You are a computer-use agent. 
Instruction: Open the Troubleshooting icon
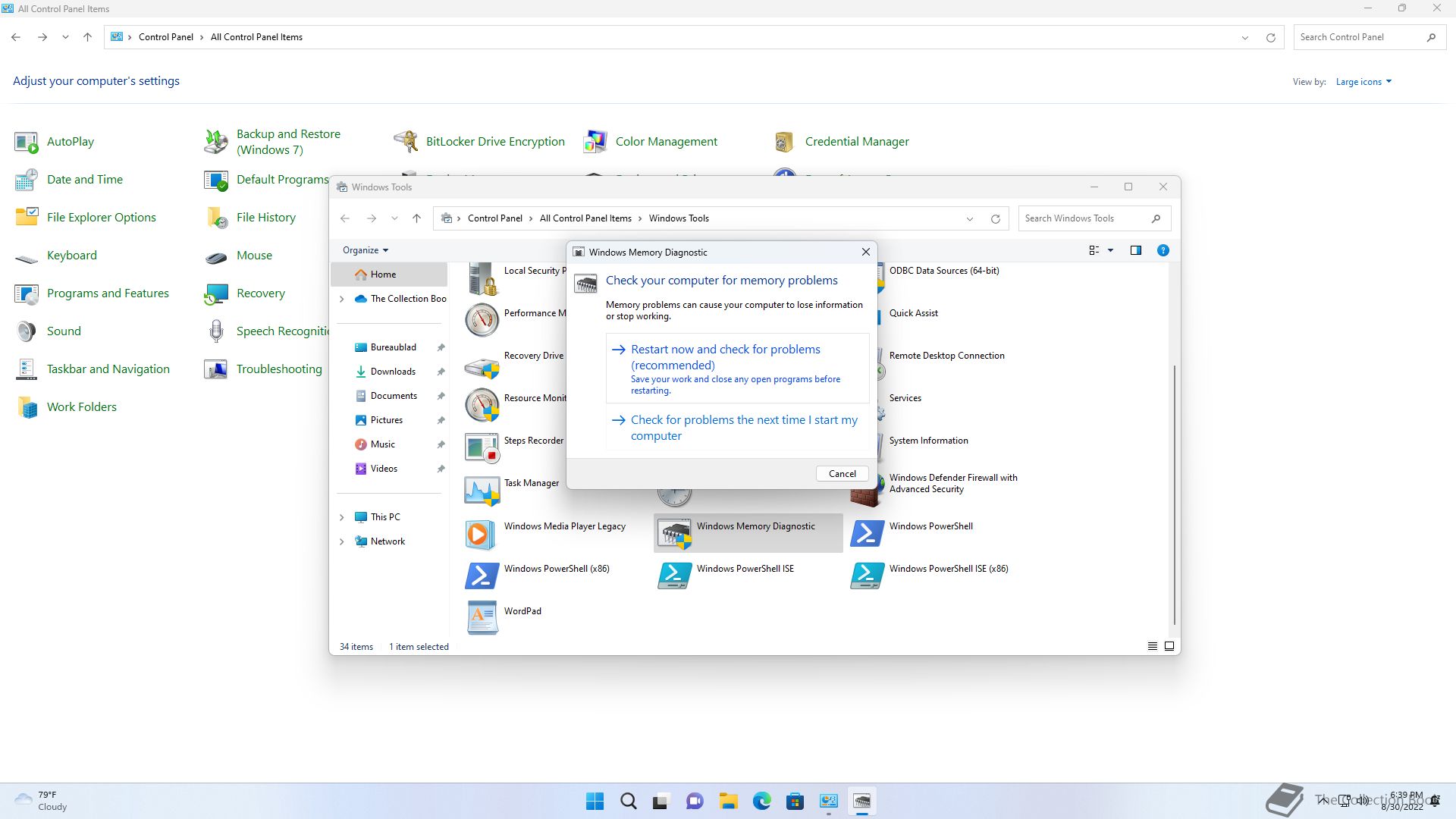[x=216, y=369]
